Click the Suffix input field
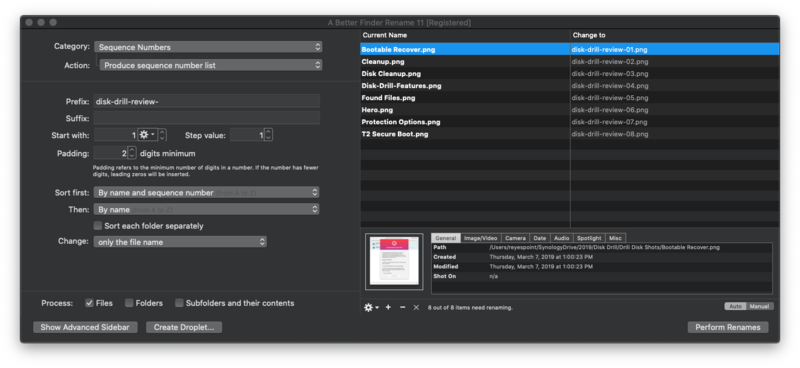Image resolution: width=800 pixels, height=368 pixels. coord(207,118)
